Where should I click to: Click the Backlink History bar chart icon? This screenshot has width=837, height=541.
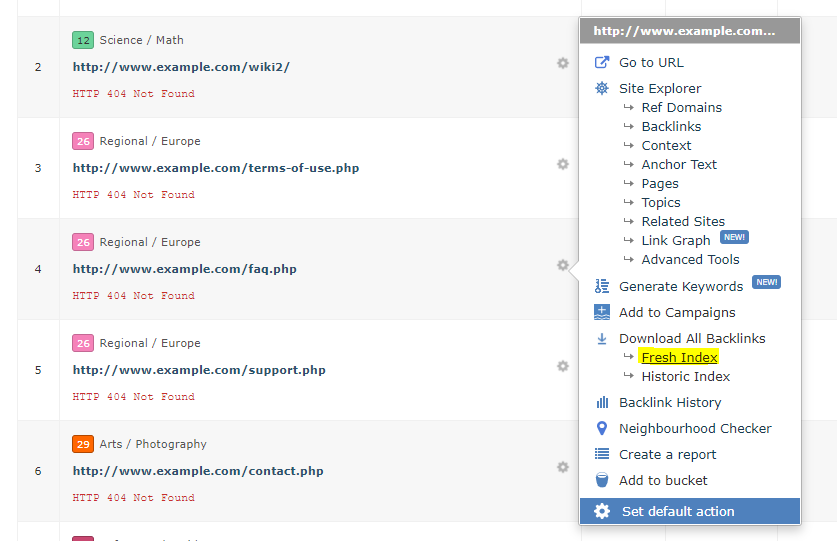tap(602, 402)
